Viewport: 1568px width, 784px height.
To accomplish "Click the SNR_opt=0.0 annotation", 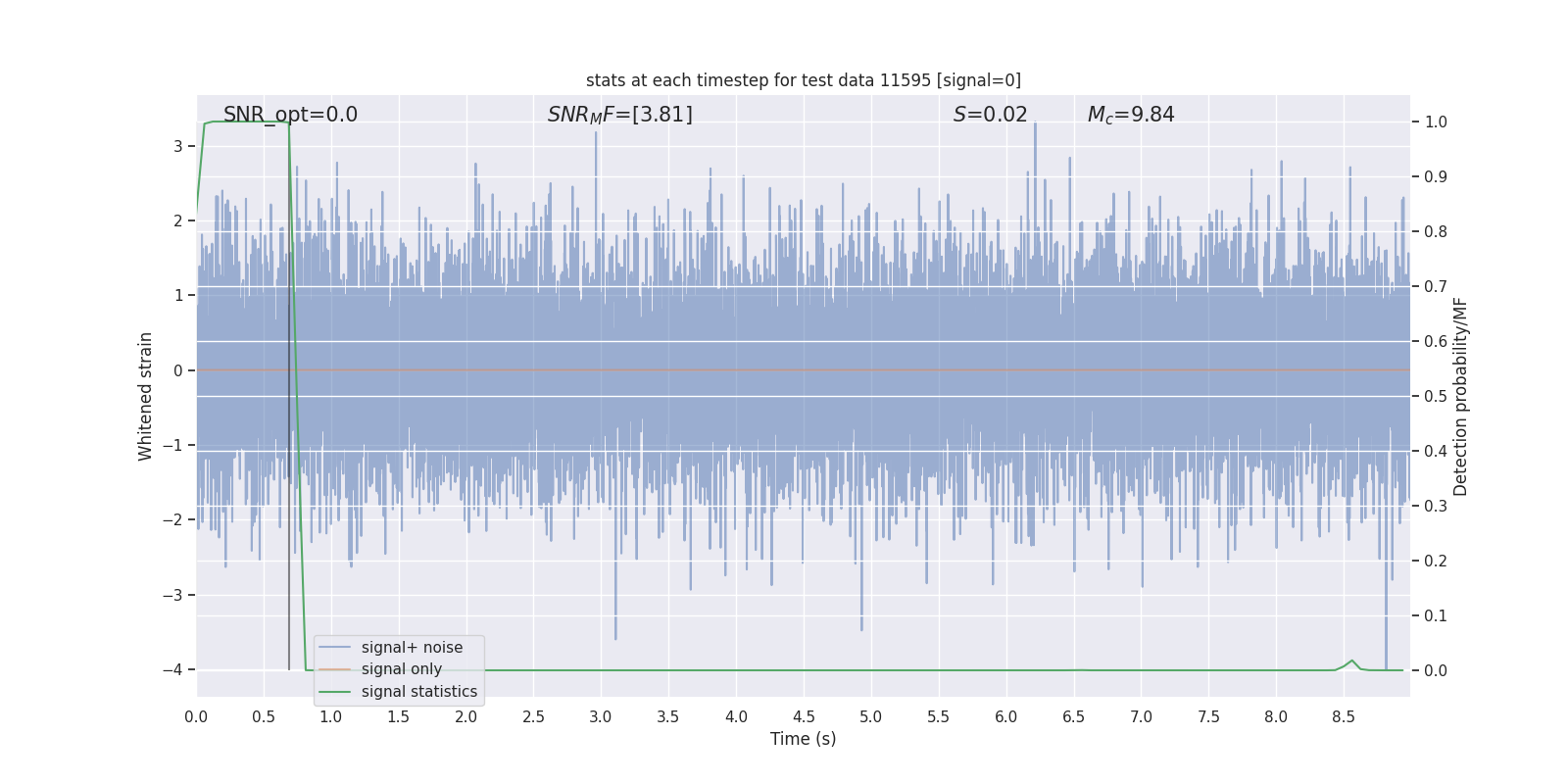I will [x=290, y=115].
